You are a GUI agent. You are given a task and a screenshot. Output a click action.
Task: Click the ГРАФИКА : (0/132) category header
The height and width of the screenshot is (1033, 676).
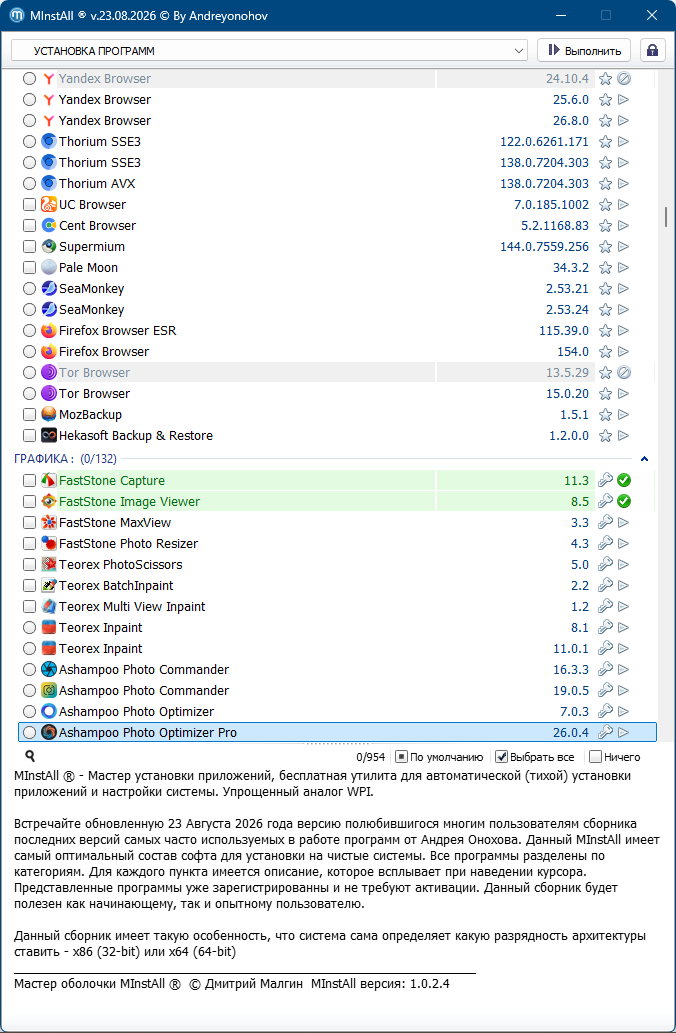click(65, 459)
